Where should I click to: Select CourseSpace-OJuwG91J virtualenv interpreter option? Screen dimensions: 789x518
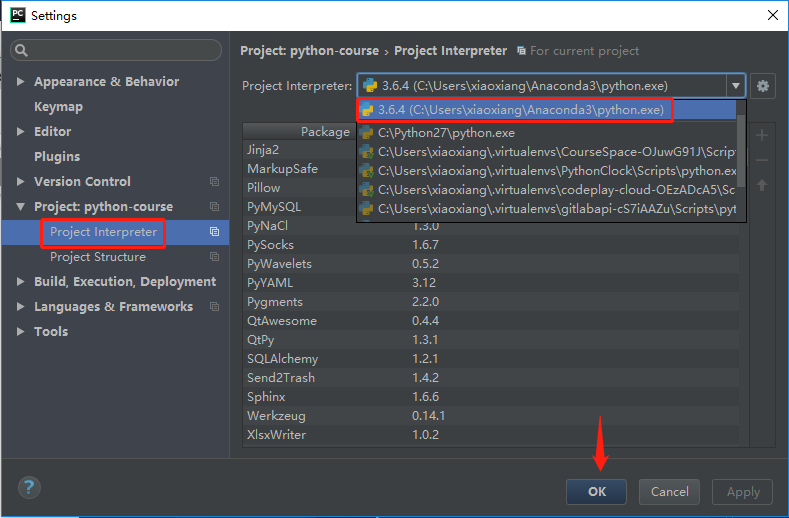coord(547,152)
